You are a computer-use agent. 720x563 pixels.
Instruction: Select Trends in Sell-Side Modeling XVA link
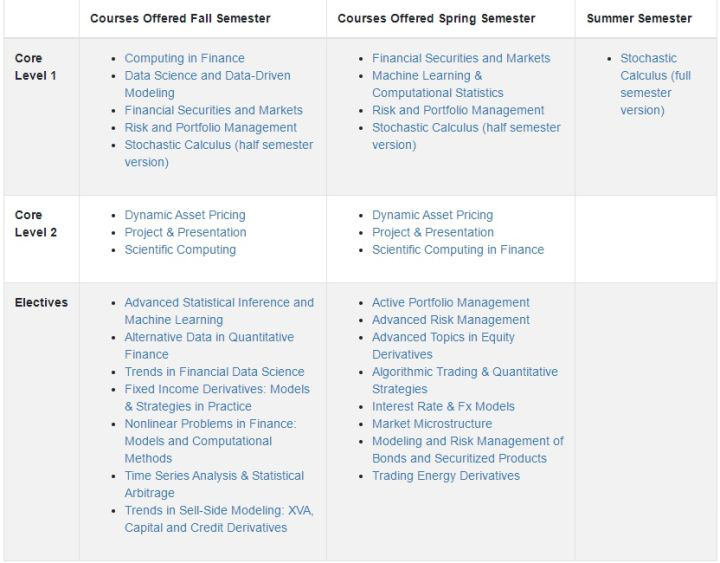point(218,511)
